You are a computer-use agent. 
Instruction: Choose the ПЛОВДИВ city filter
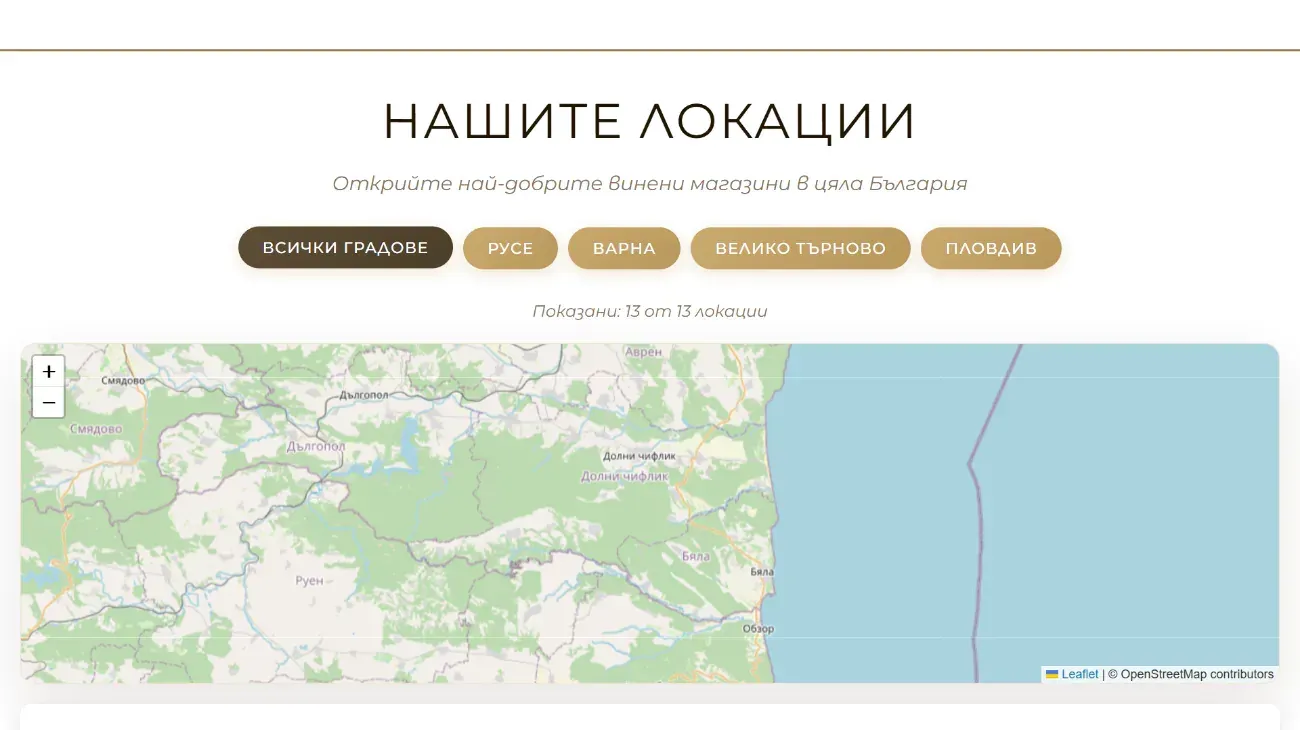[991, 248]
